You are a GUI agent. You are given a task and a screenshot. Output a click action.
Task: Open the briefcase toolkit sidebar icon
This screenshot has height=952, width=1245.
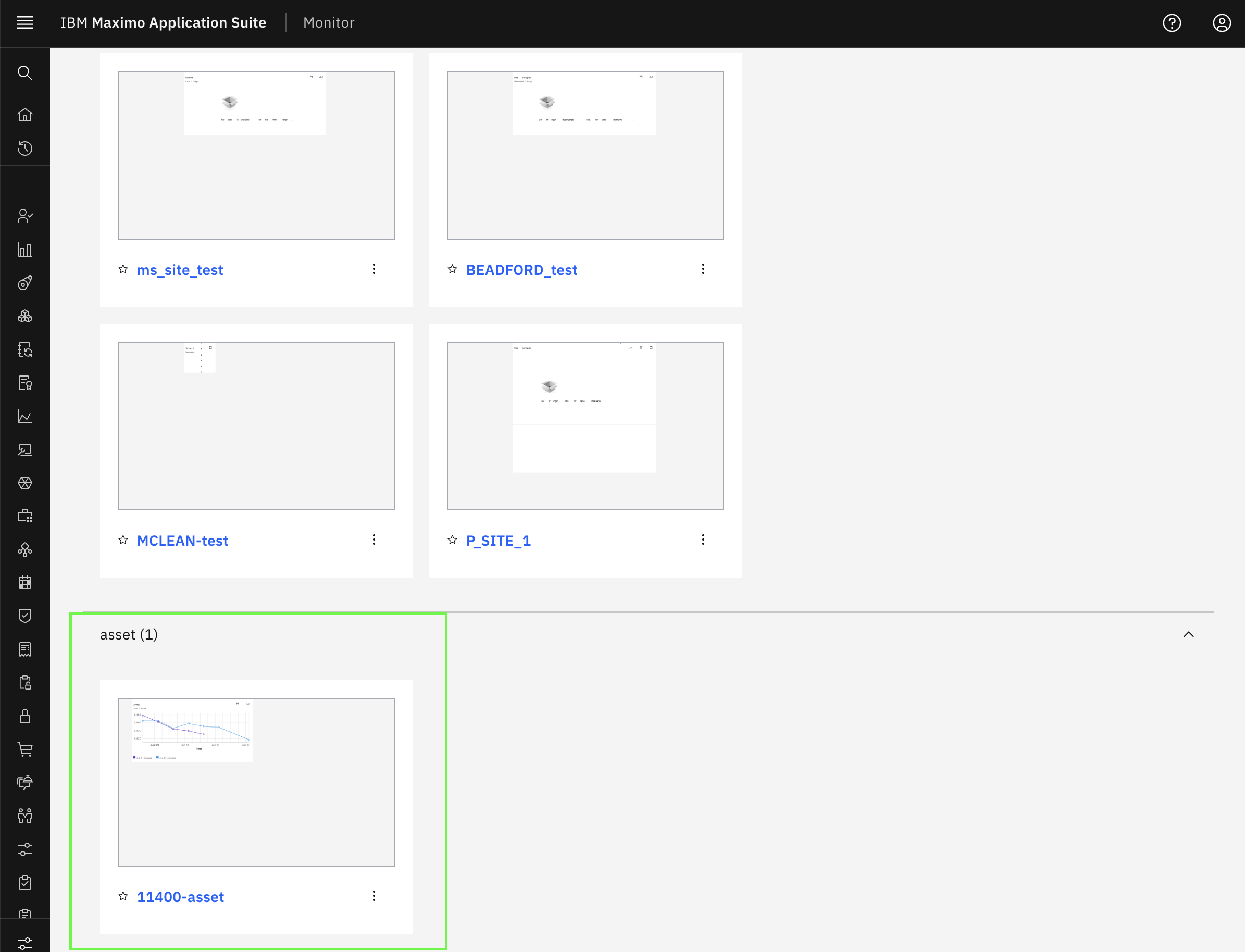pos(25,516)
